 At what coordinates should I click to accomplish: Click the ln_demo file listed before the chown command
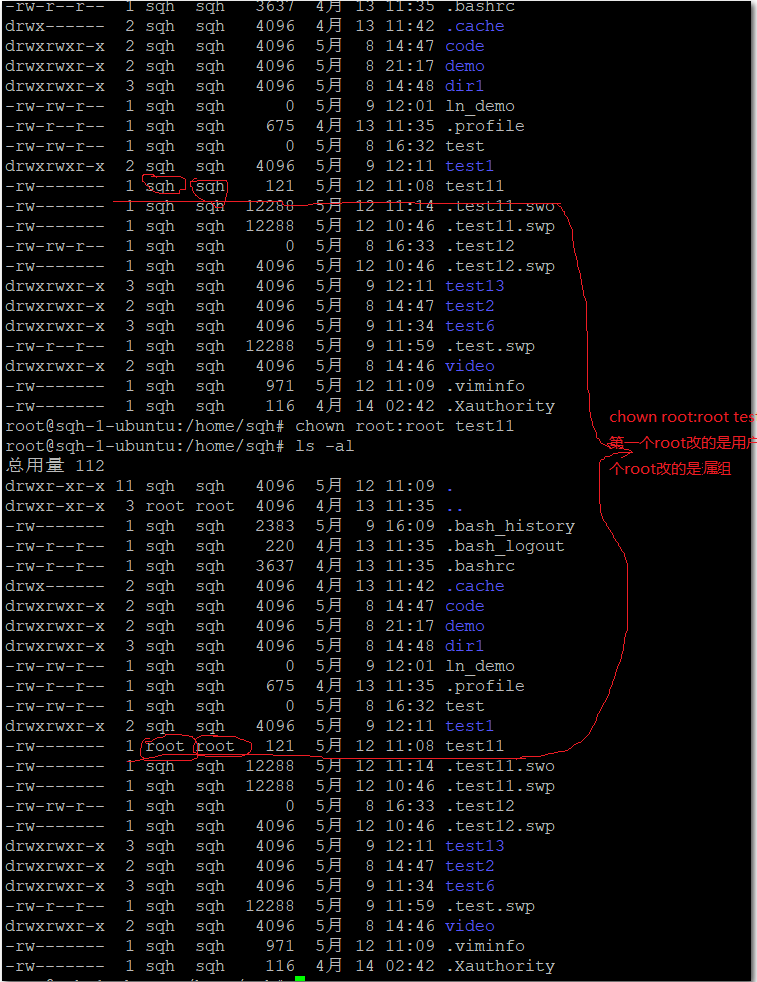[x=480, y=106]
